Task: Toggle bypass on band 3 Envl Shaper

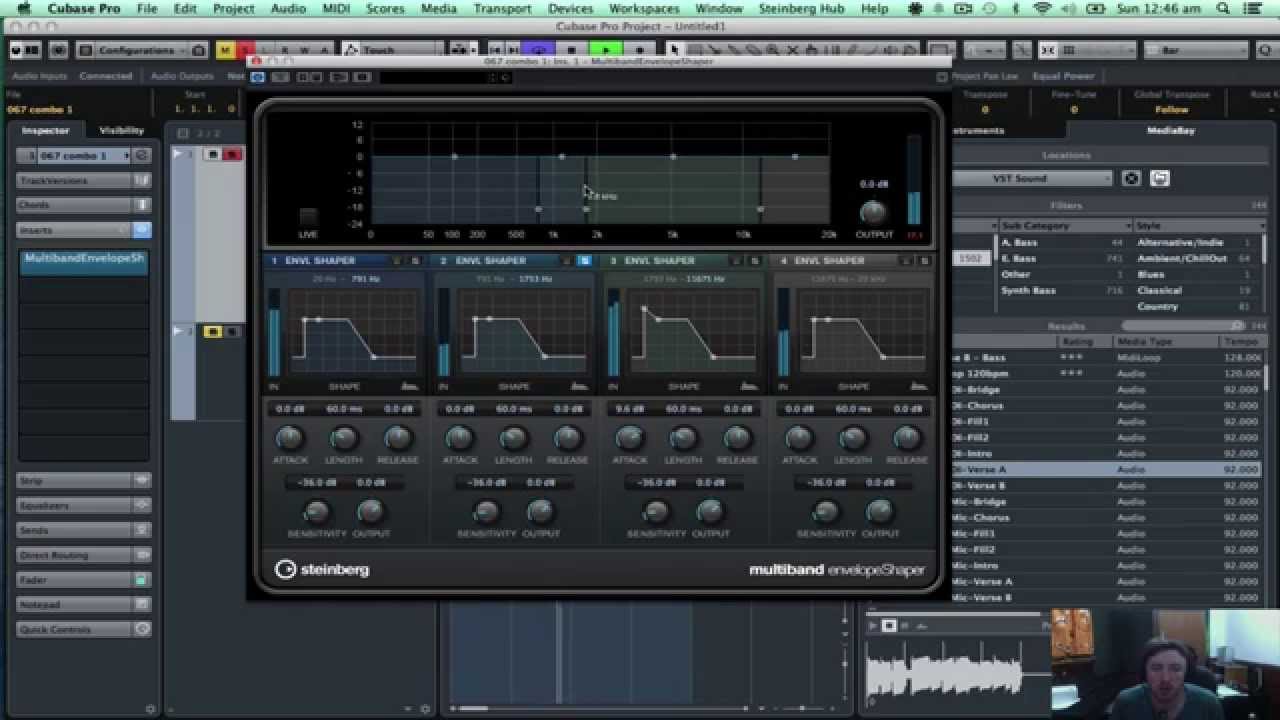Action: coord(737,261)
